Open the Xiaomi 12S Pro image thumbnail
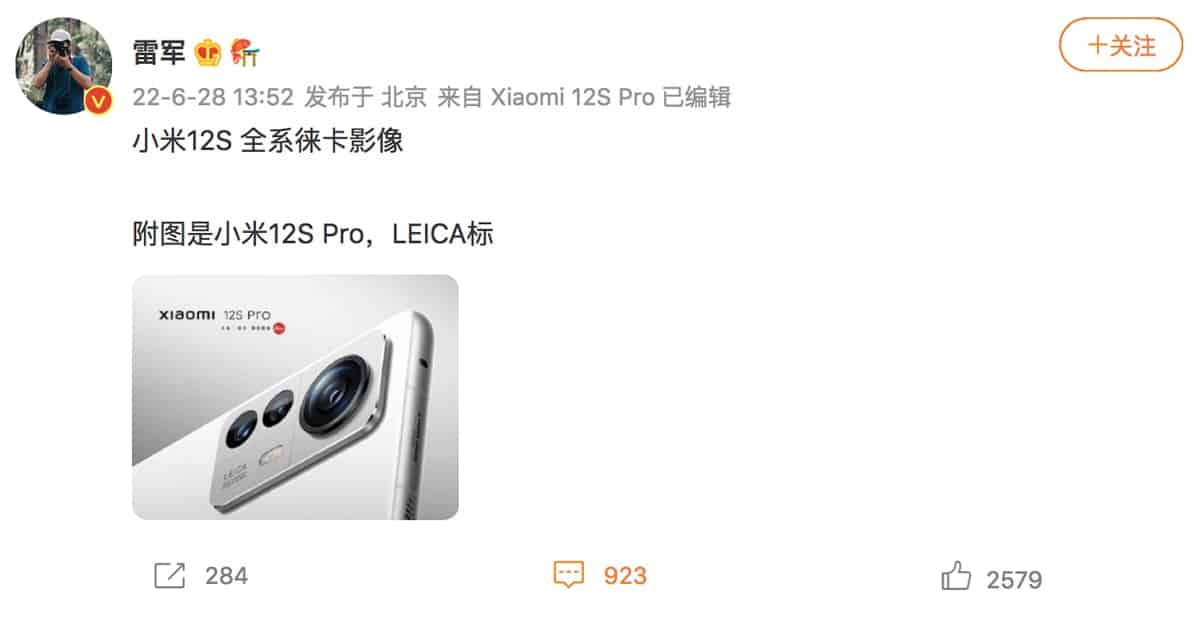The width and height of the screenshot is (1200, 630). point(295,397)
